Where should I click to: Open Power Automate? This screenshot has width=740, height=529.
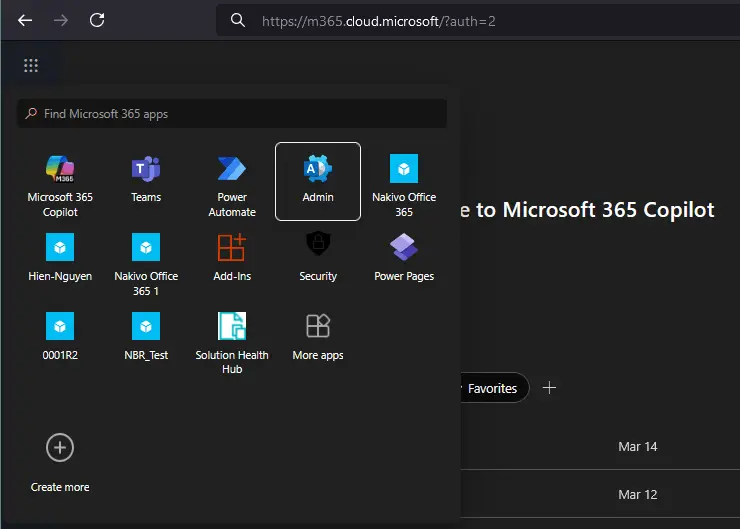(232, 186)
